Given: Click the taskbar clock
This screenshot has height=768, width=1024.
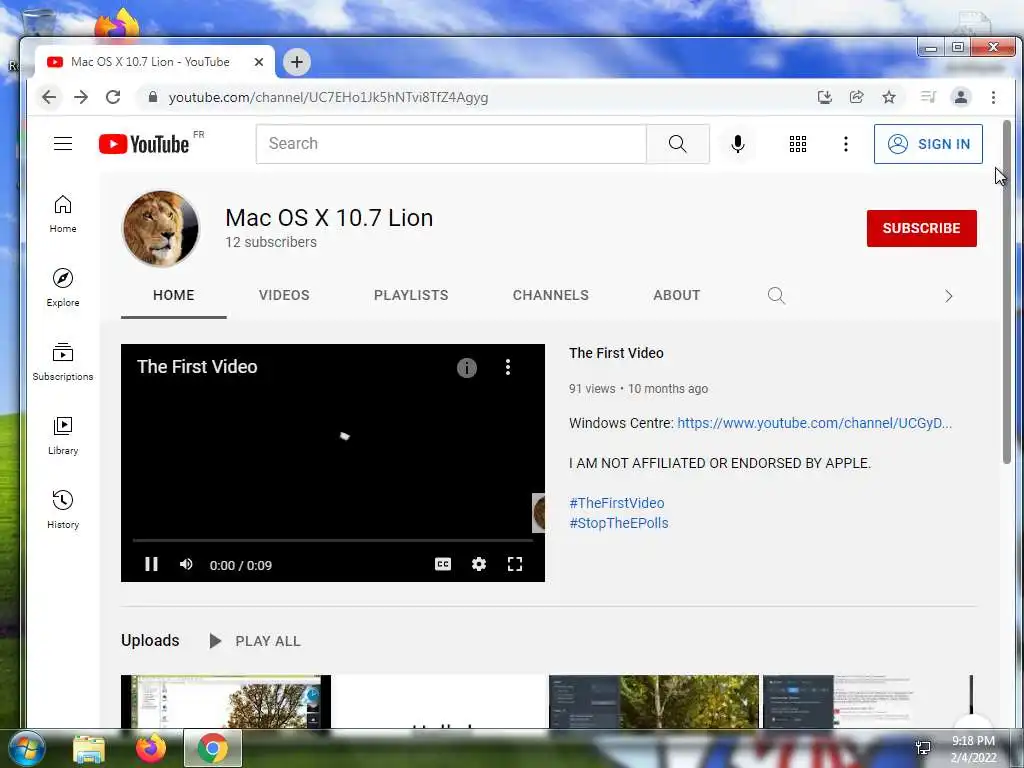Looking at the screenshot, I should pos(973,749).
